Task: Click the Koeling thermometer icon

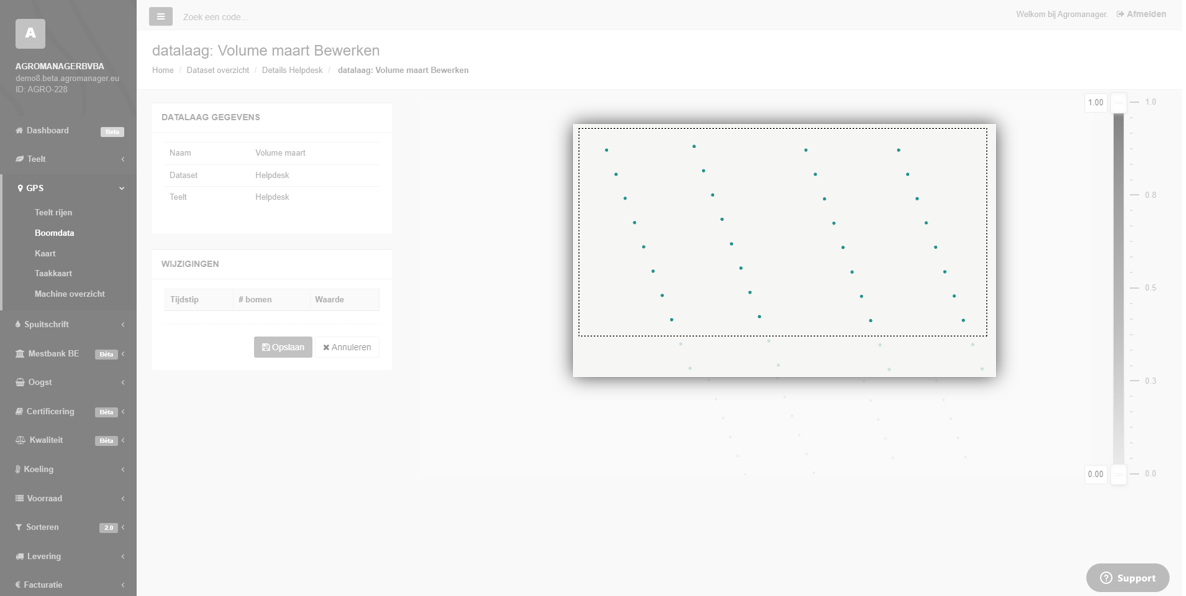Action: click(x=18, y=469)
